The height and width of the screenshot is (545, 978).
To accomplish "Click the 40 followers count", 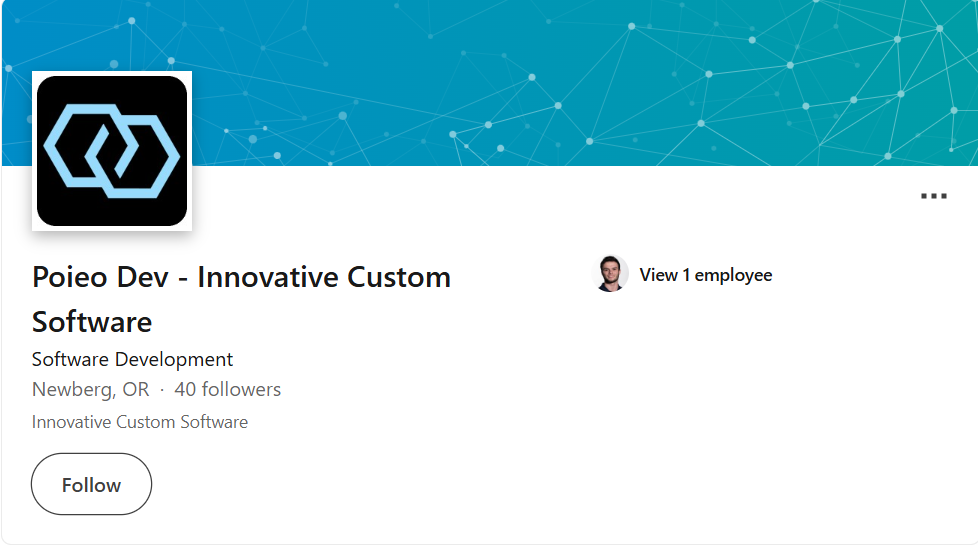I will click(228, 389).
